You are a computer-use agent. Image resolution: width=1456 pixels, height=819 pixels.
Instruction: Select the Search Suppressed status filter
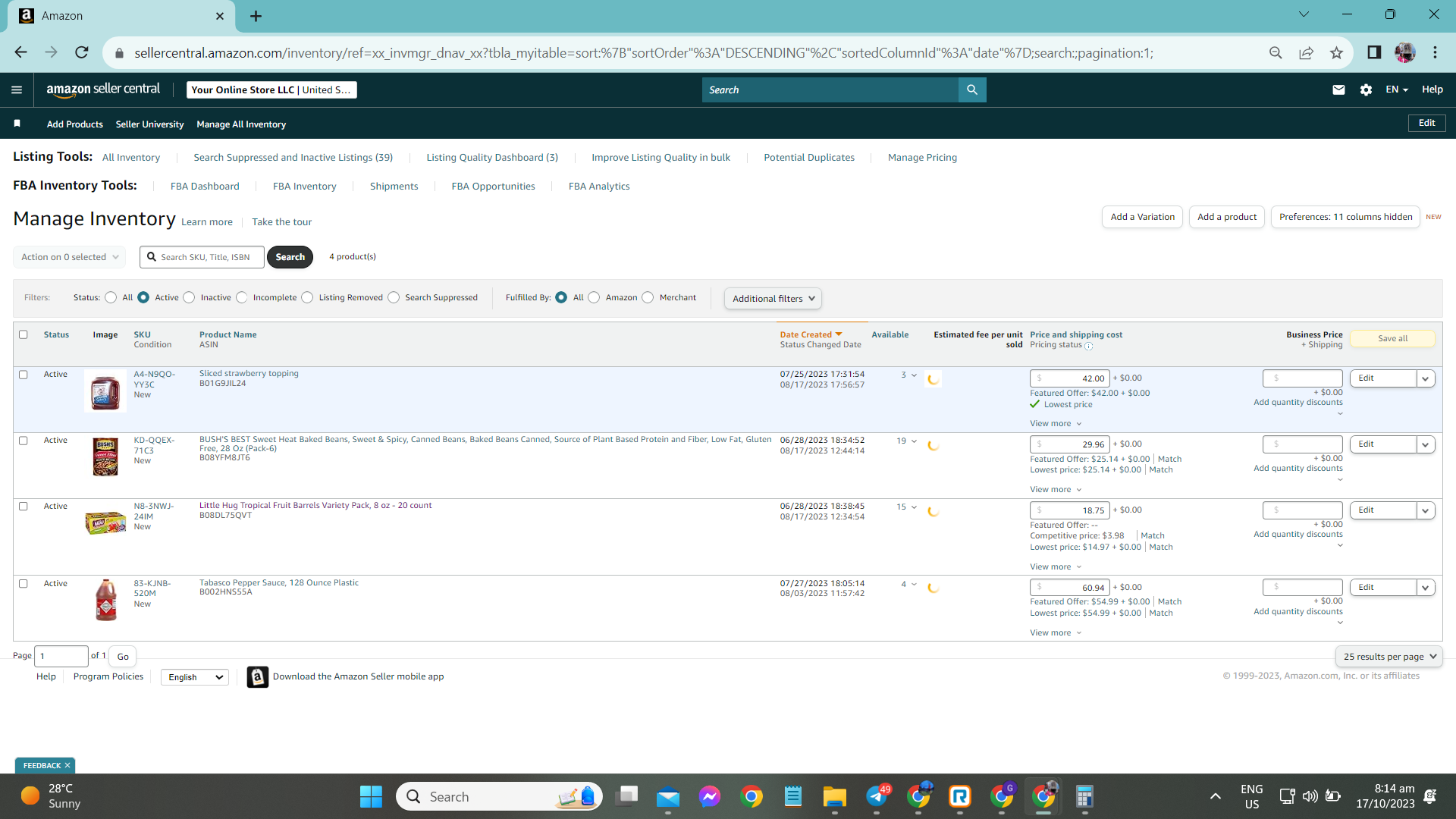[x=394, y=297]
